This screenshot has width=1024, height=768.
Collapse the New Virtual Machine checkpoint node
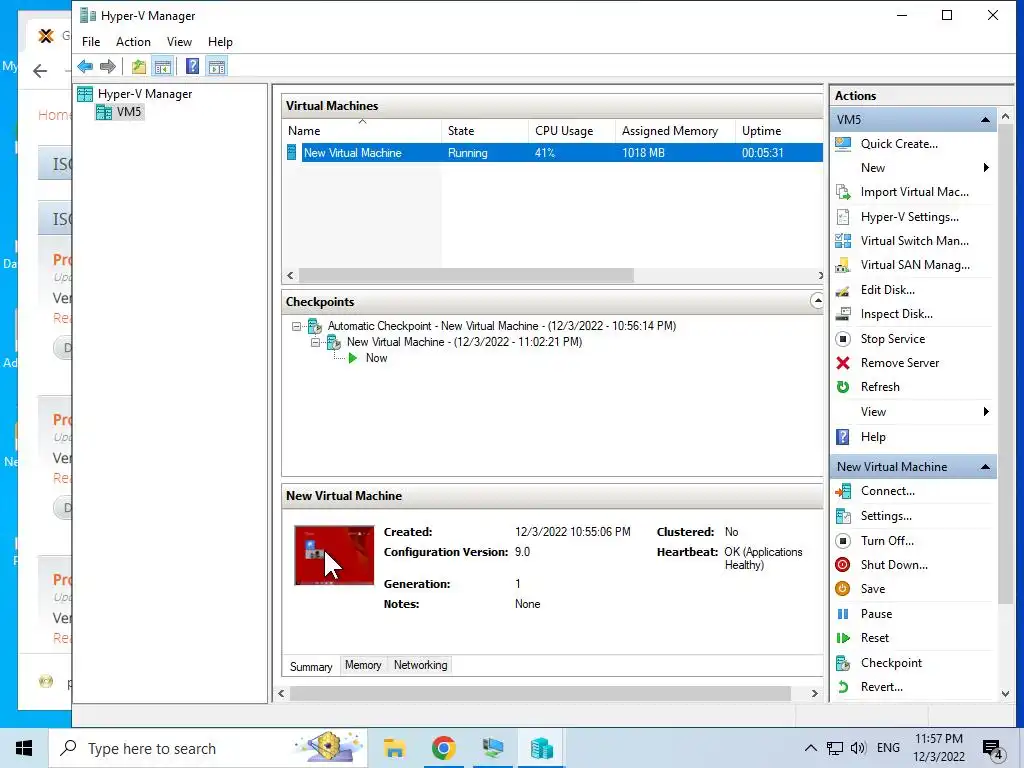coord(315,342)
